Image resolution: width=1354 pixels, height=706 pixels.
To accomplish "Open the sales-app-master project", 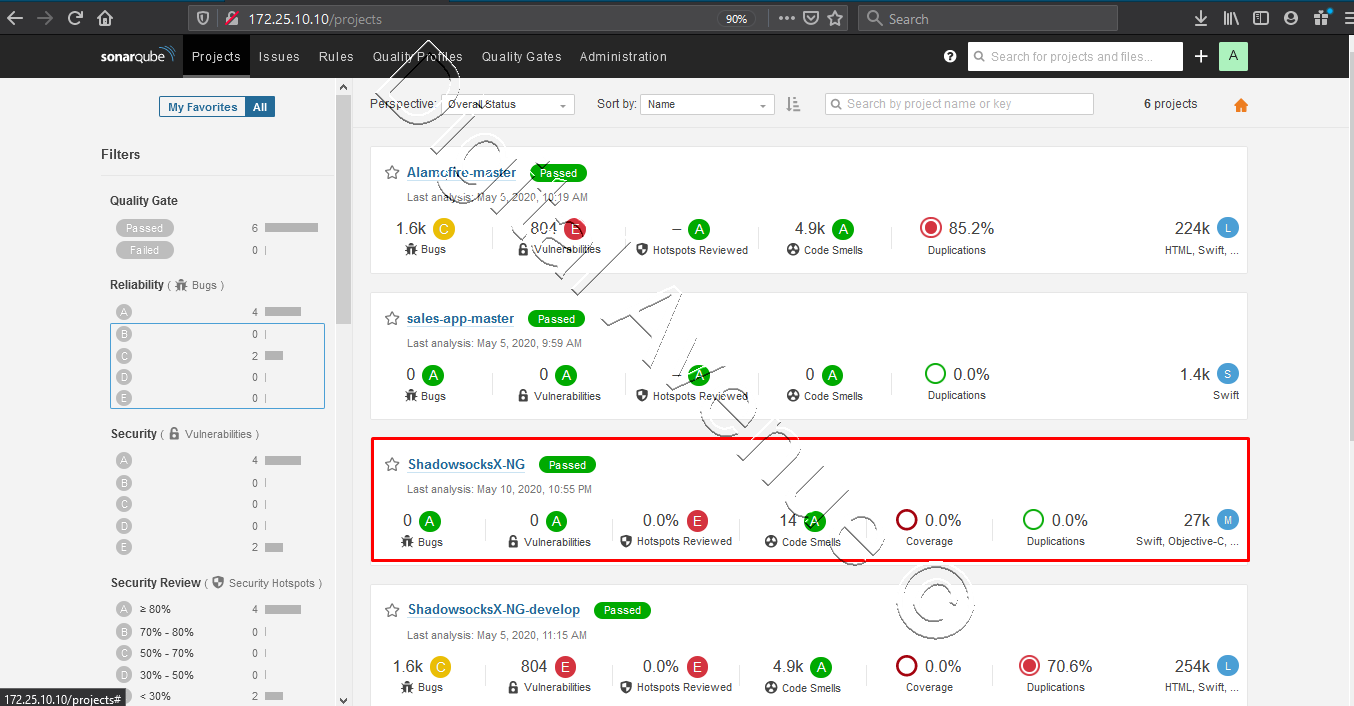I will click(x=460, y=318).
